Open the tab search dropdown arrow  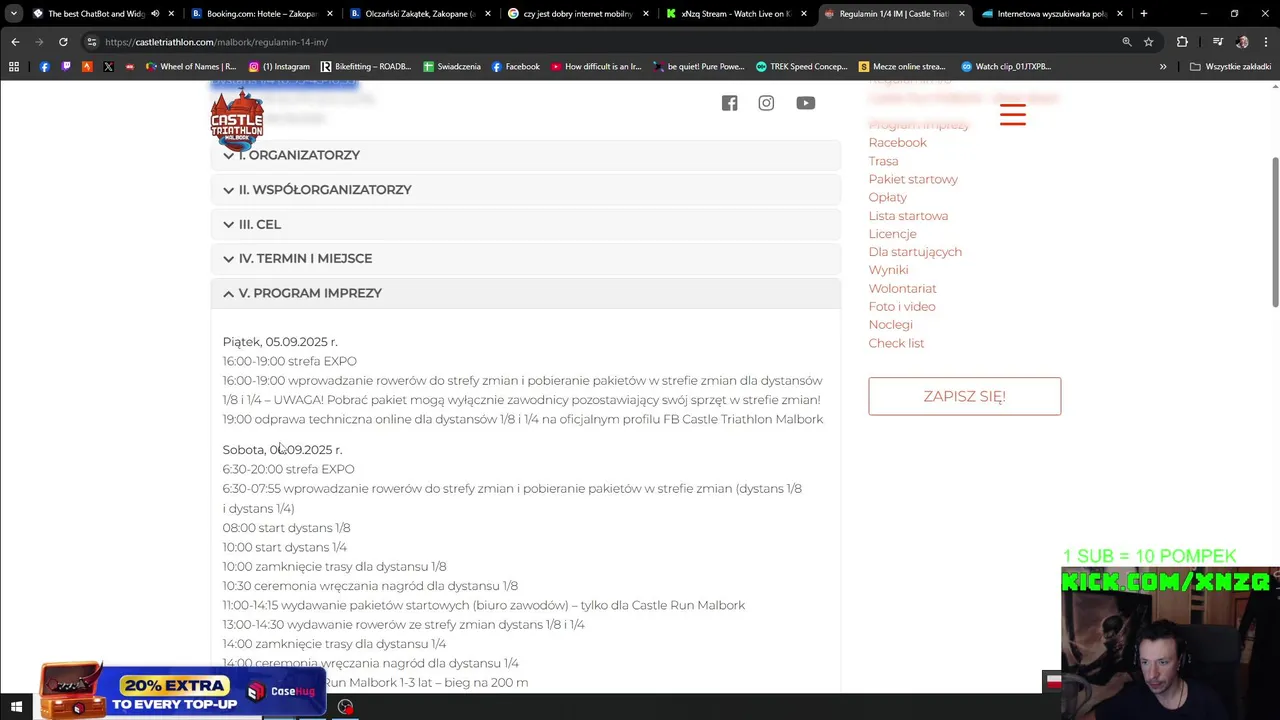(x=13, y=14)
